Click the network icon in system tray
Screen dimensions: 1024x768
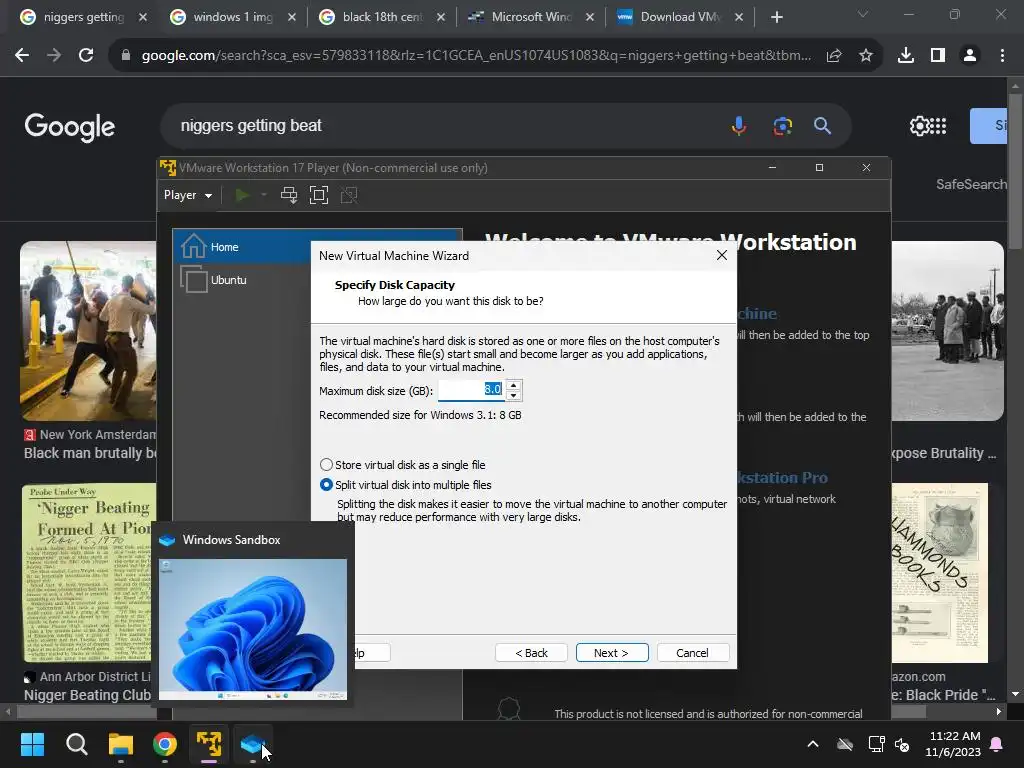pyautogui.click(x=876, y=744)
